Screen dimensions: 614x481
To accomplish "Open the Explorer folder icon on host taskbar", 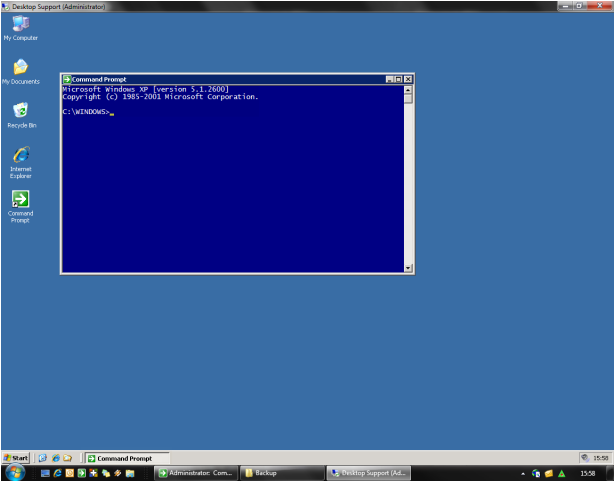I will pos(130,473).
